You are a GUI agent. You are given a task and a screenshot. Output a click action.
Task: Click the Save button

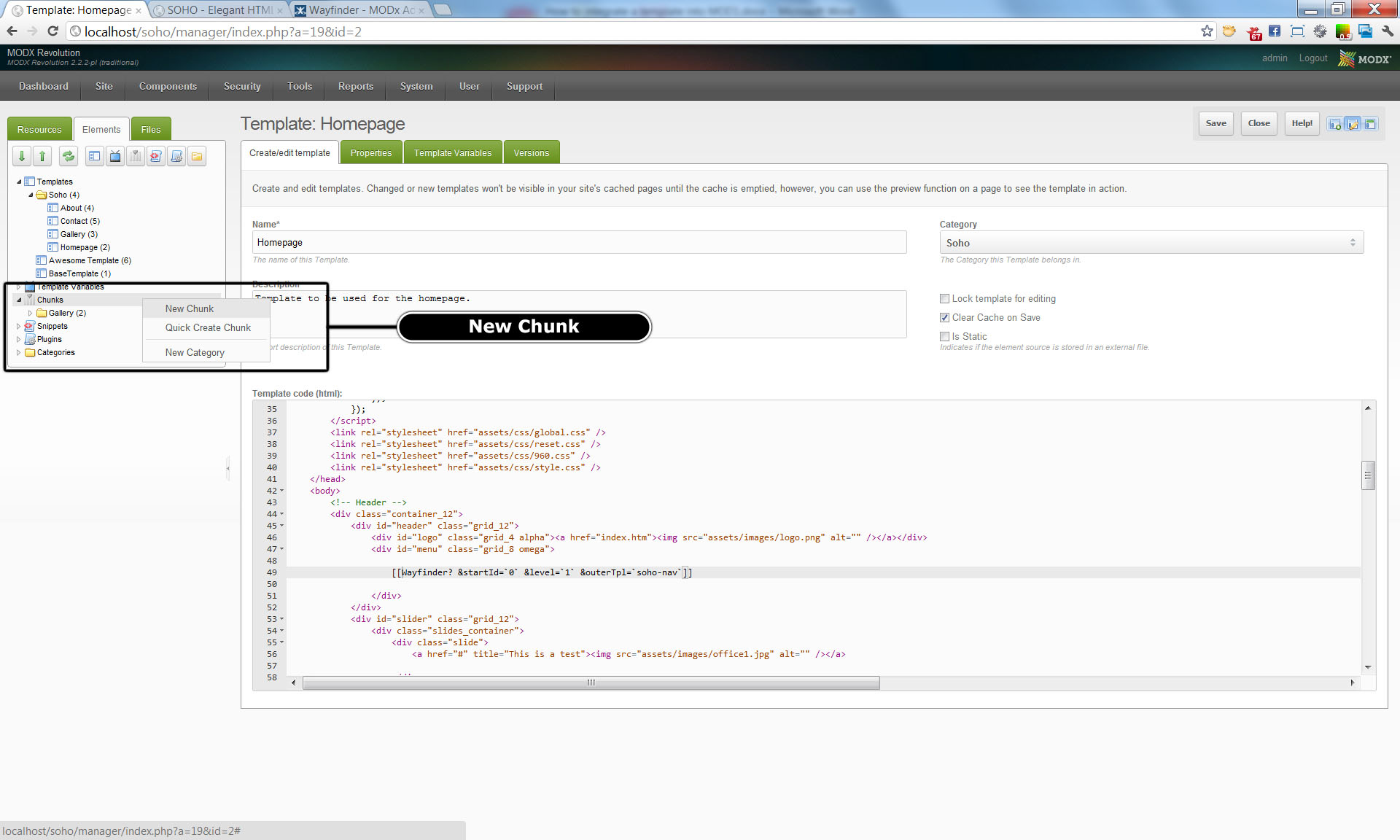point(1216,123)
